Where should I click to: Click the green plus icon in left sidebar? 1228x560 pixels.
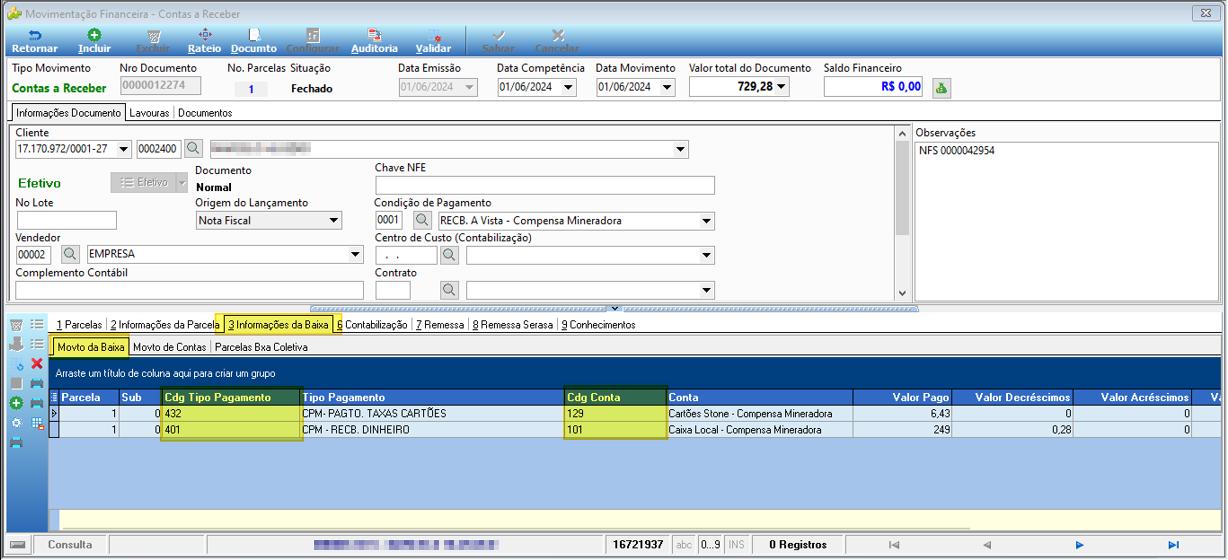click(16, 403)
